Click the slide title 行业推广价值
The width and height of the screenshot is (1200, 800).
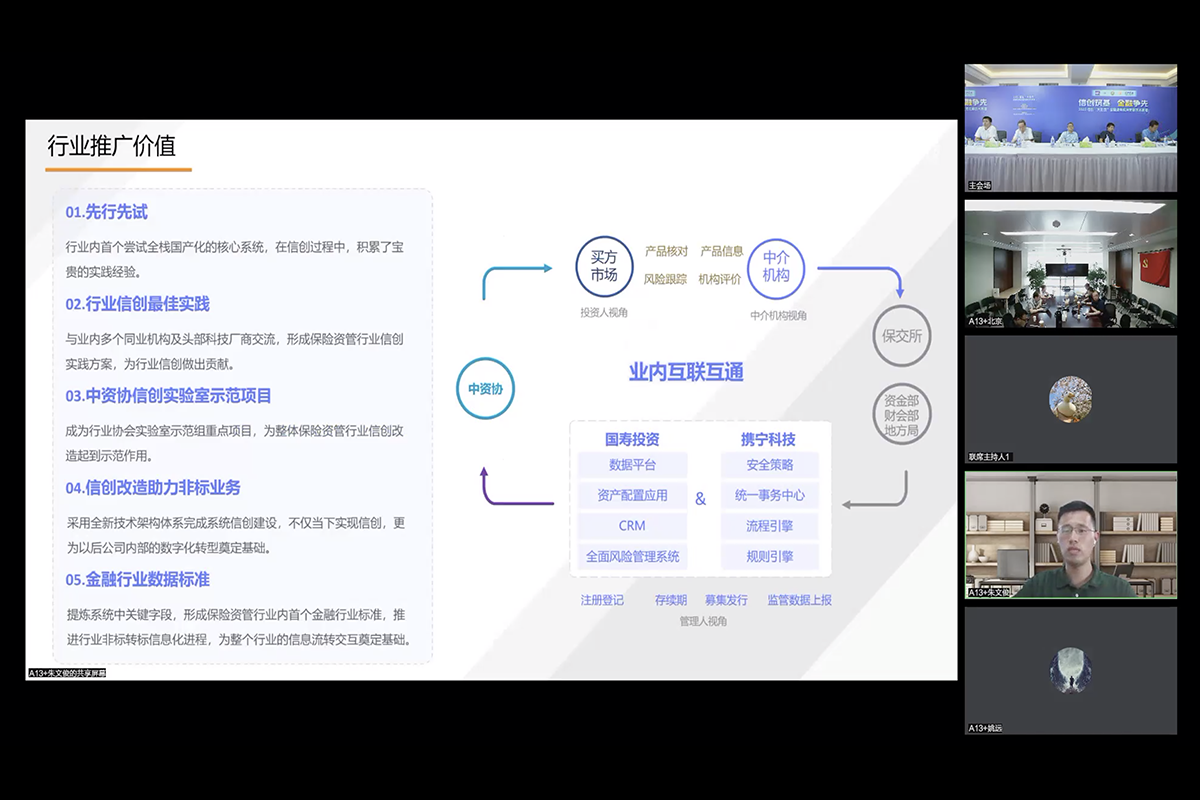[111, 146]
